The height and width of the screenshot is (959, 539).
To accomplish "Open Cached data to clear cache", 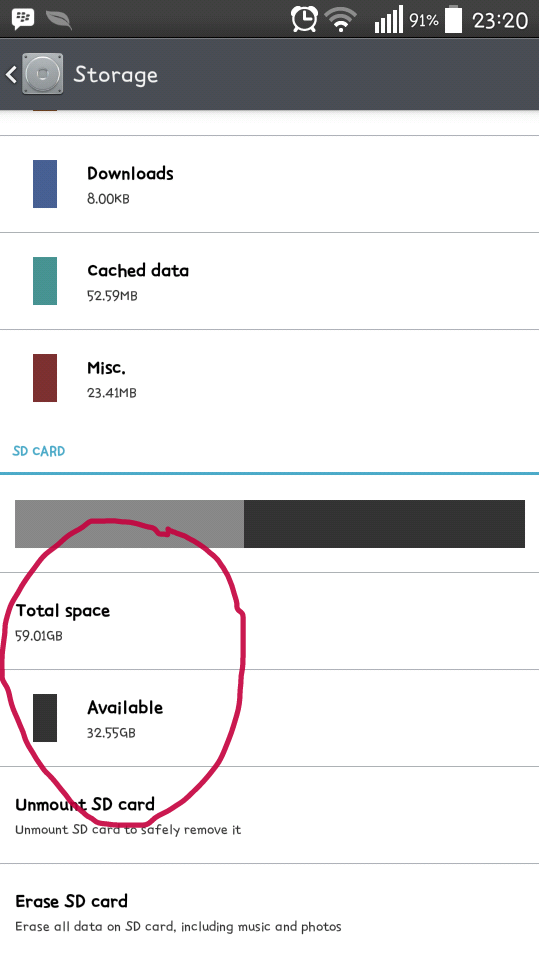I will coord(269,281).
